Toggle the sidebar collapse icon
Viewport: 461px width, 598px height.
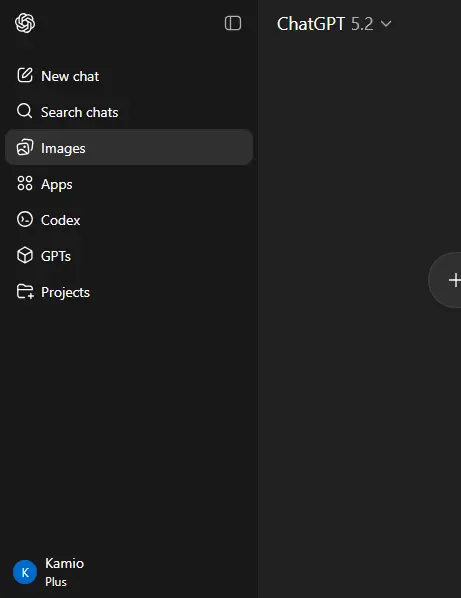(233, 23)
